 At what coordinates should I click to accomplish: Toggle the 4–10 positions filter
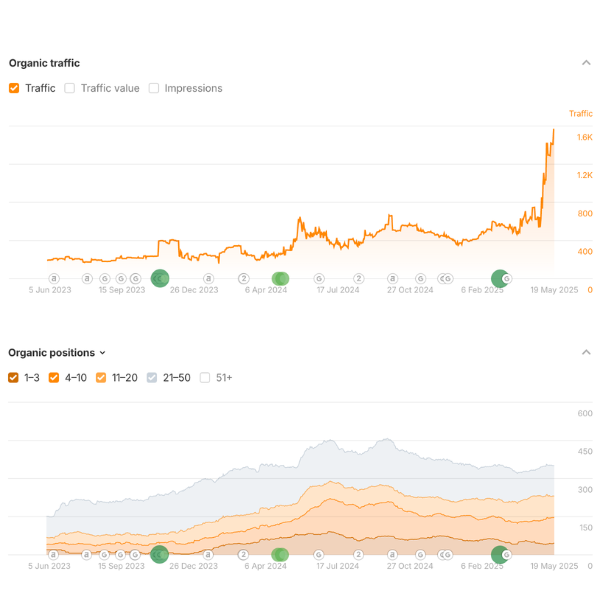[54, 378]
